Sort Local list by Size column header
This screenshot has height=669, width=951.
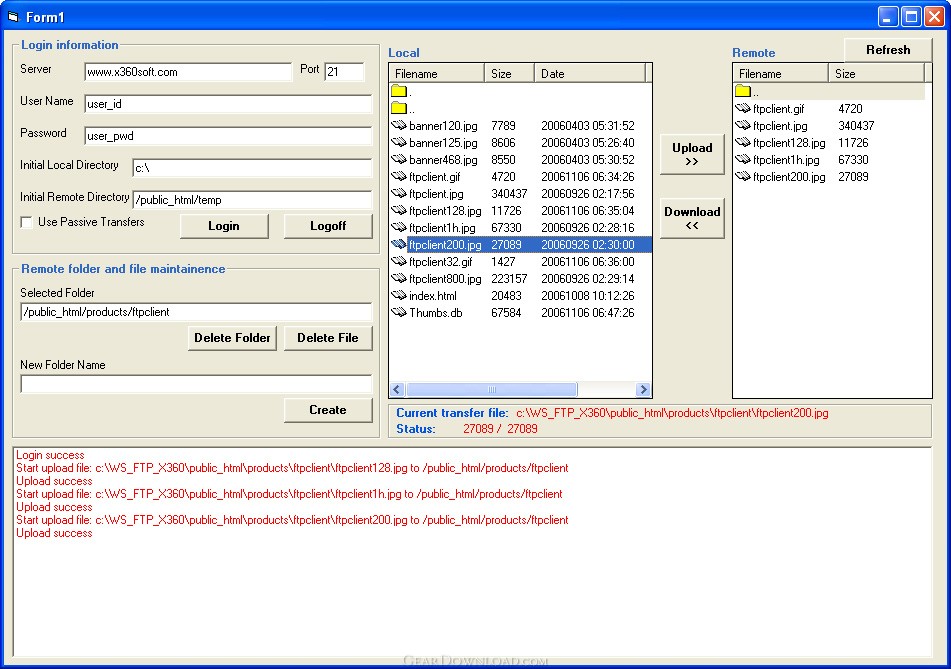click(x=509, y=73)
